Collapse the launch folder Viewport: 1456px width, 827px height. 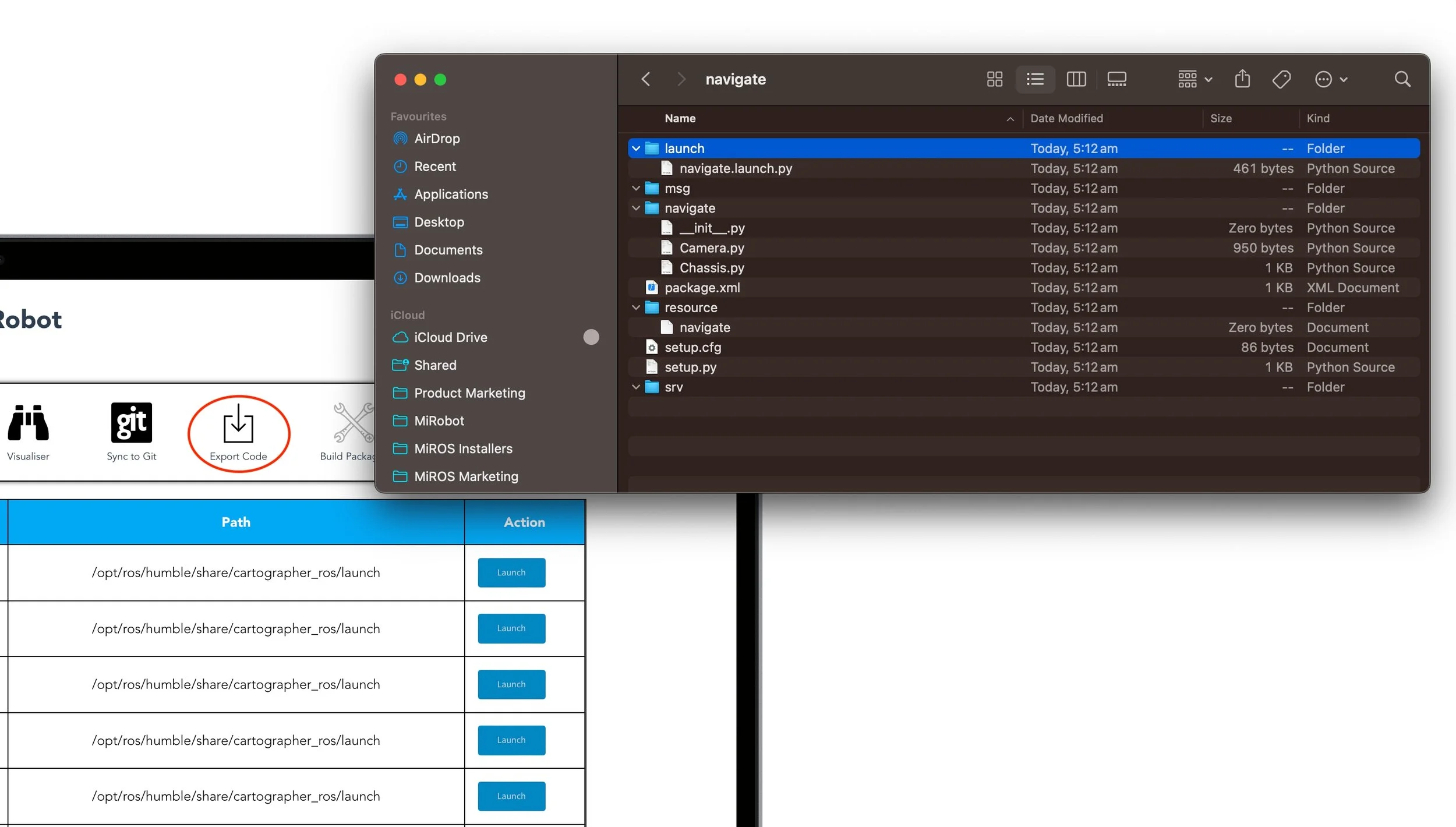(636, 149)
